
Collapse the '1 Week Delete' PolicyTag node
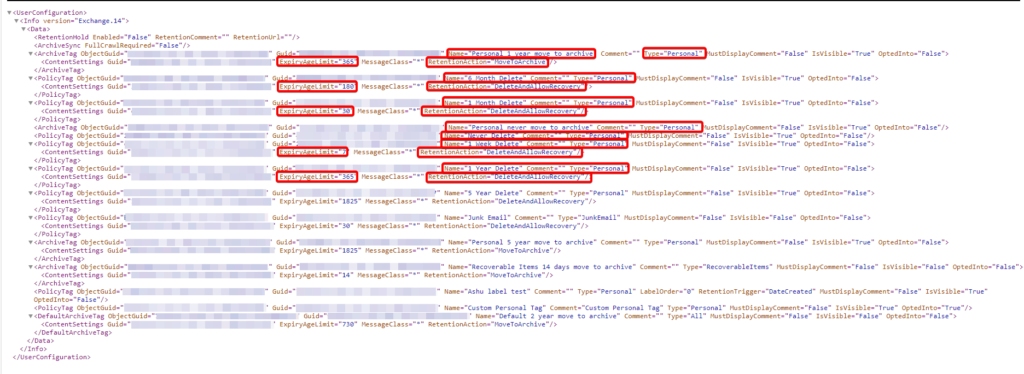tap(31, 144)
